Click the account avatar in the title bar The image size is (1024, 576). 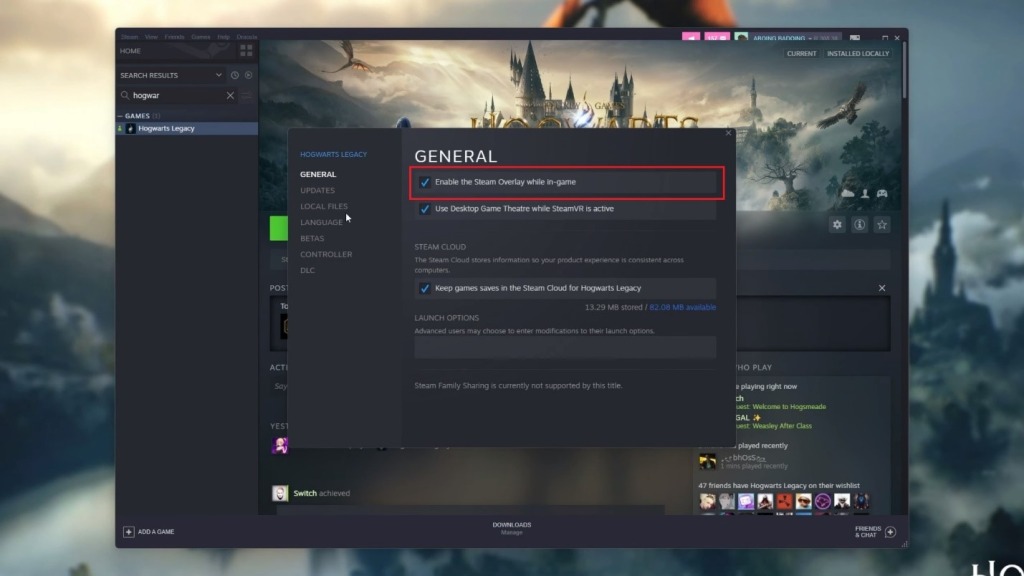click(x=741, y=38)
